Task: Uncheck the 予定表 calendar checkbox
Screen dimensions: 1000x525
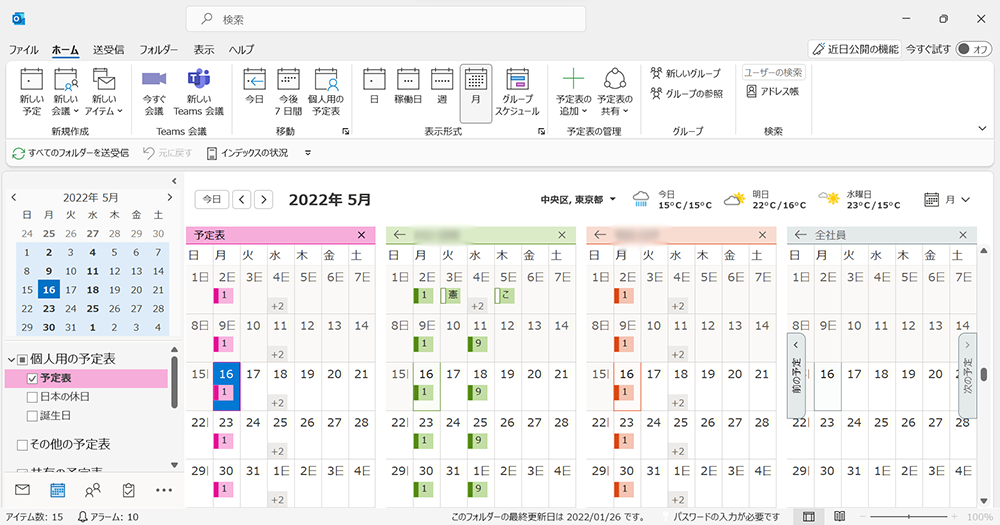Action: pyautogui.click(x=32, y=379)
